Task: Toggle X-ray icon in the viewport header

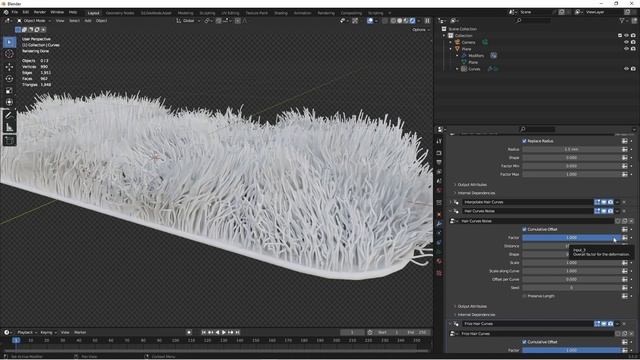Action: point(385,20)
